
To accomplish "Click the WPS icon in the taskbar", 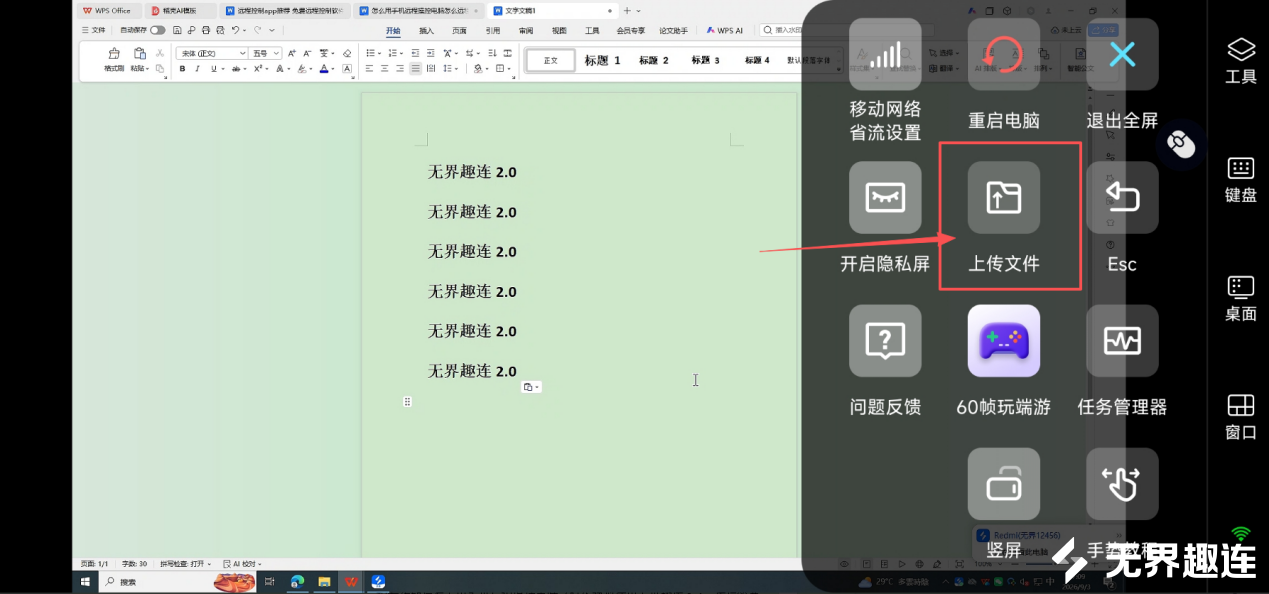I will (352, 581).
